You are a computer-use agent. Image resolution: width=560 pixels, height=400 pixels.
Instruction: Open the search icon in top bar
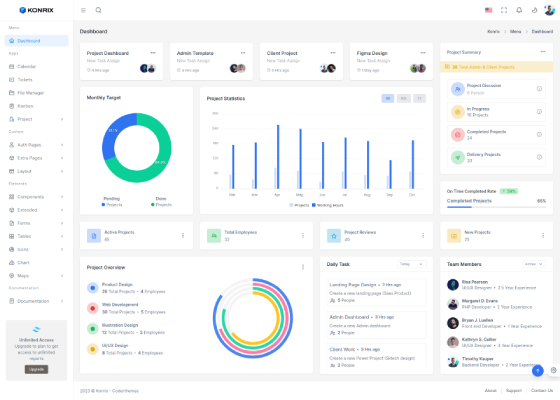coord(99,10)
